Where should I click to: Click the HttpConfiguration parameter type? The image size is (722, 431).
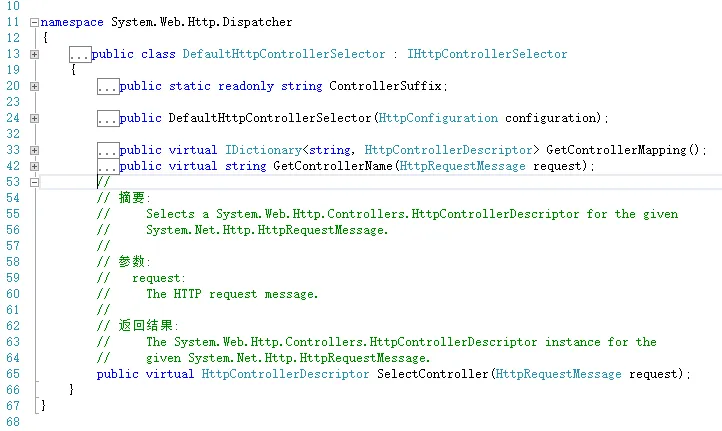(438, 118)
